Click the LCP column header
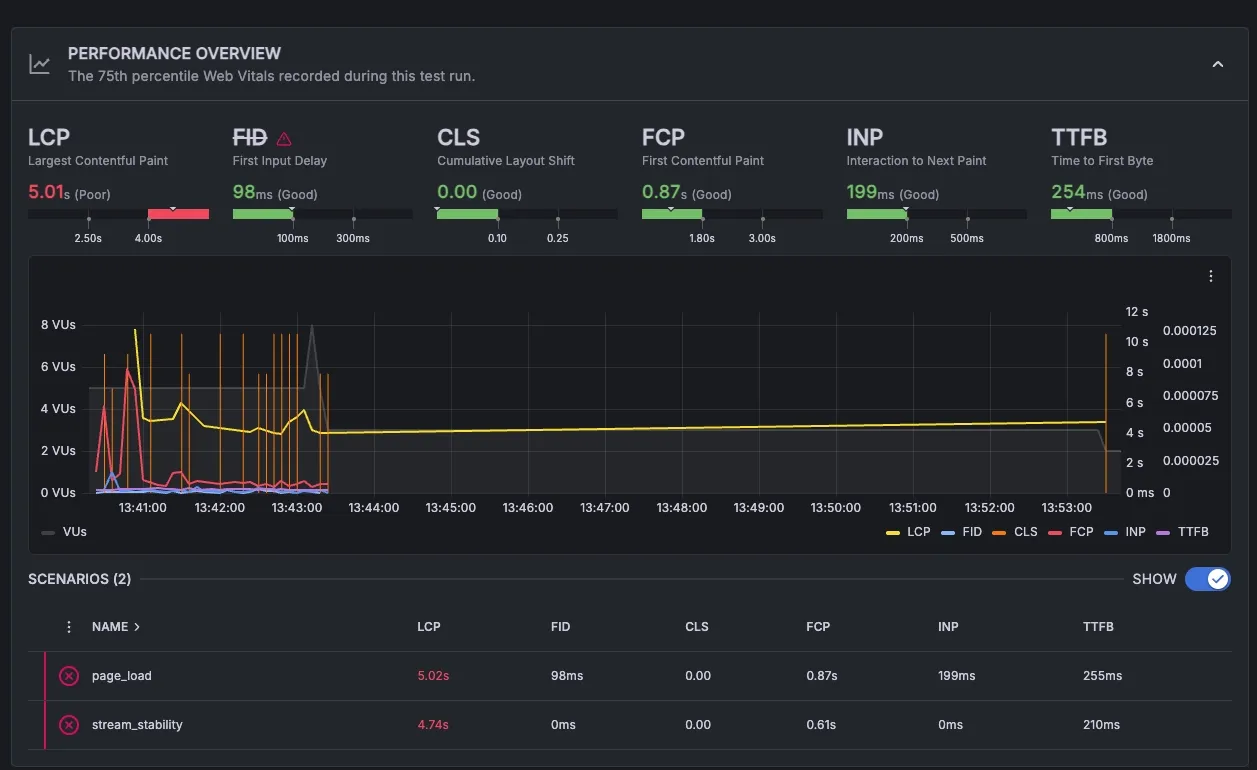 428,627
